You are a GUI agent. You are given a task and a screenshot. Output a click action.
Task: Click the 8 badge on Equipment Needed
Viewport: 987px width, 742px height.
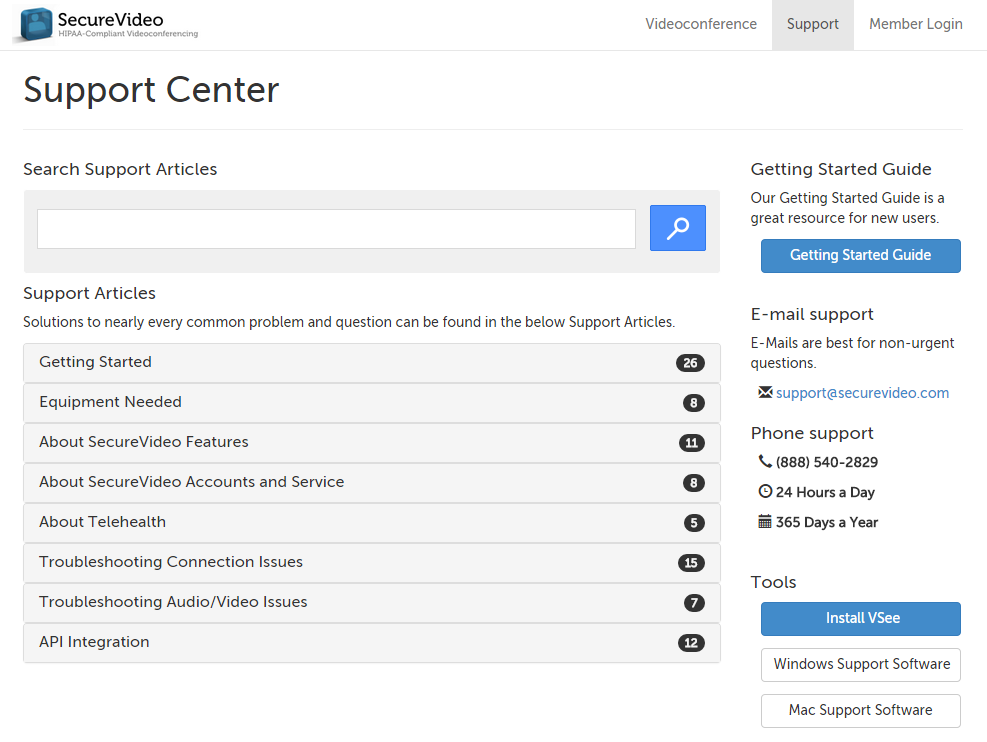(694, 403)
